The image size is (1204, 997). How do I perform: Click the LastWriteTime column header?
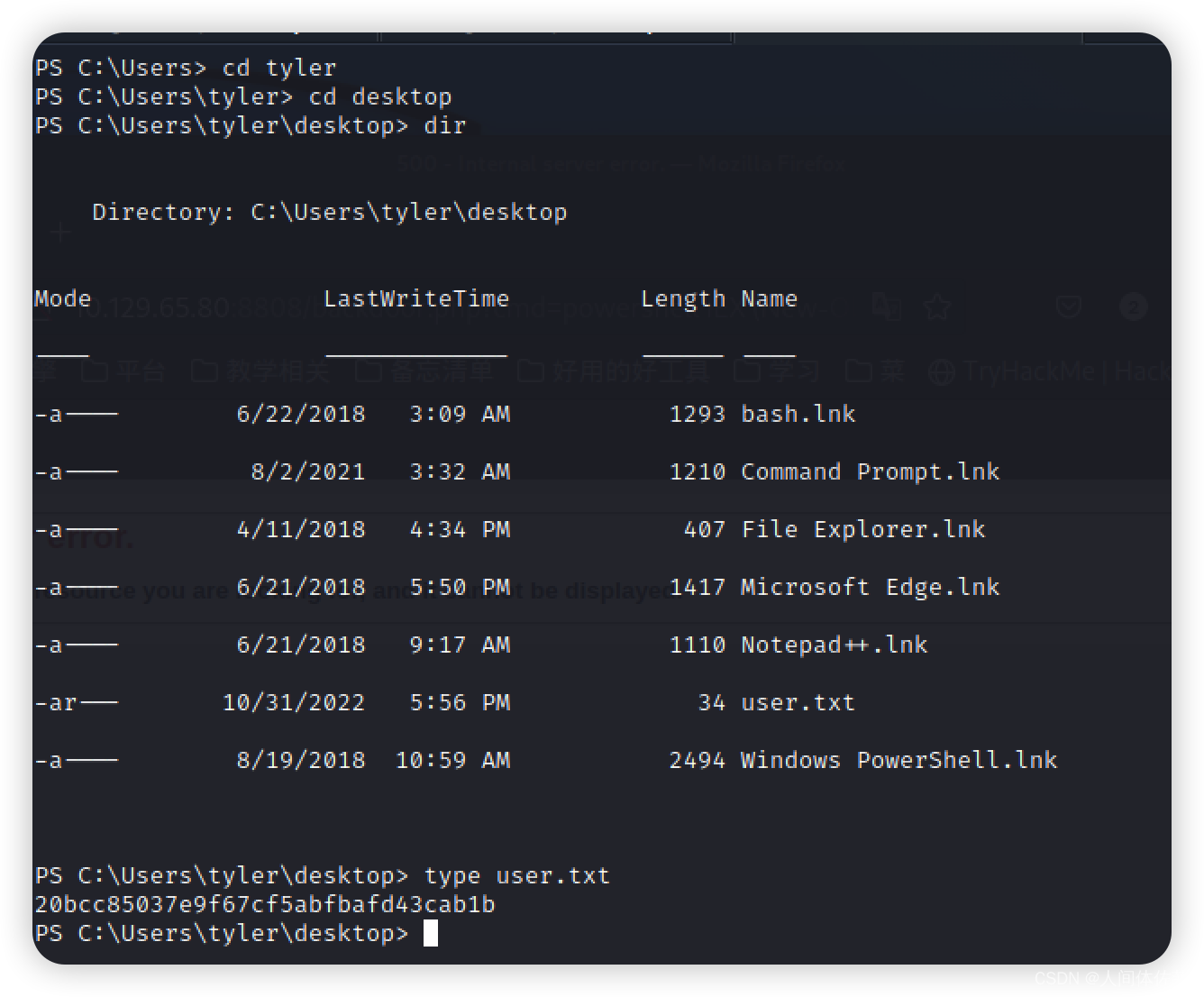tap(416, 298)
